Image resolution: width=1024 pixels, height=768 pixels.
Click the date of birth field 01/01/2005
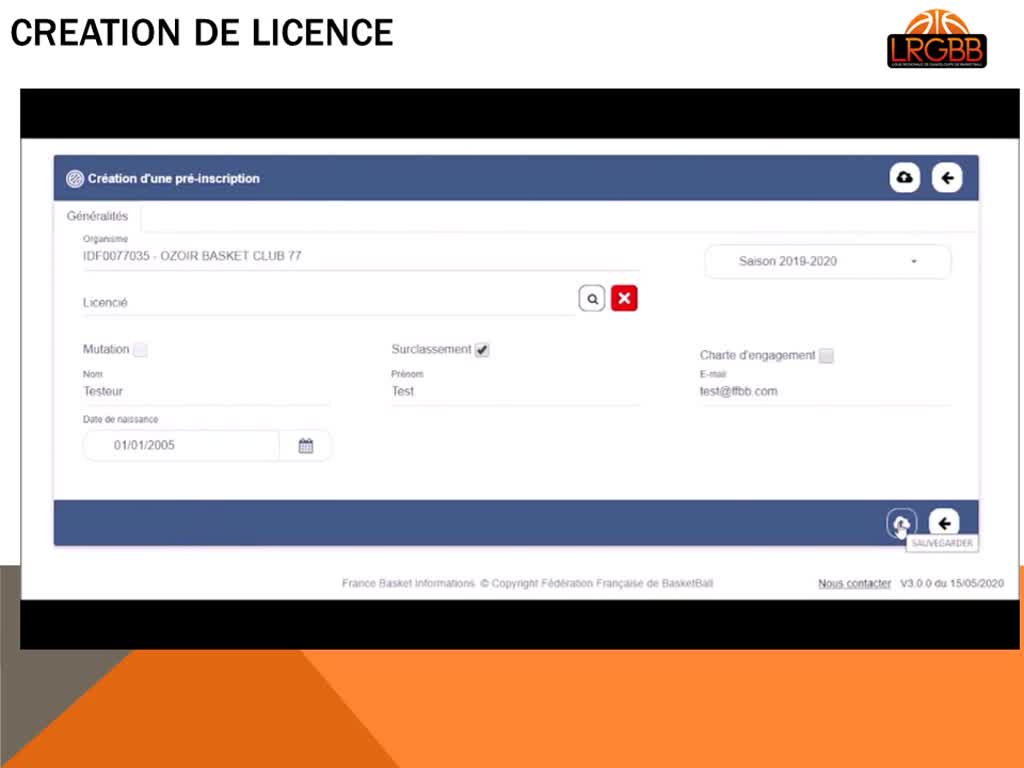(x=180, y=446)
